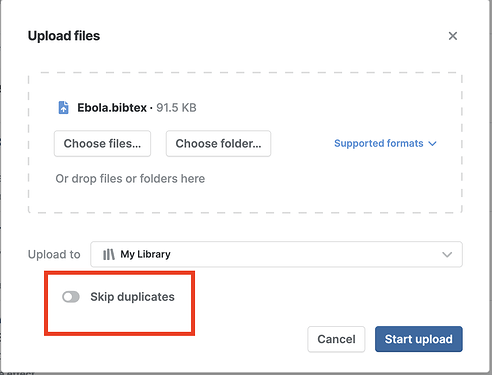
Task: Open the Choose files… picker
Action: [102, 144]
